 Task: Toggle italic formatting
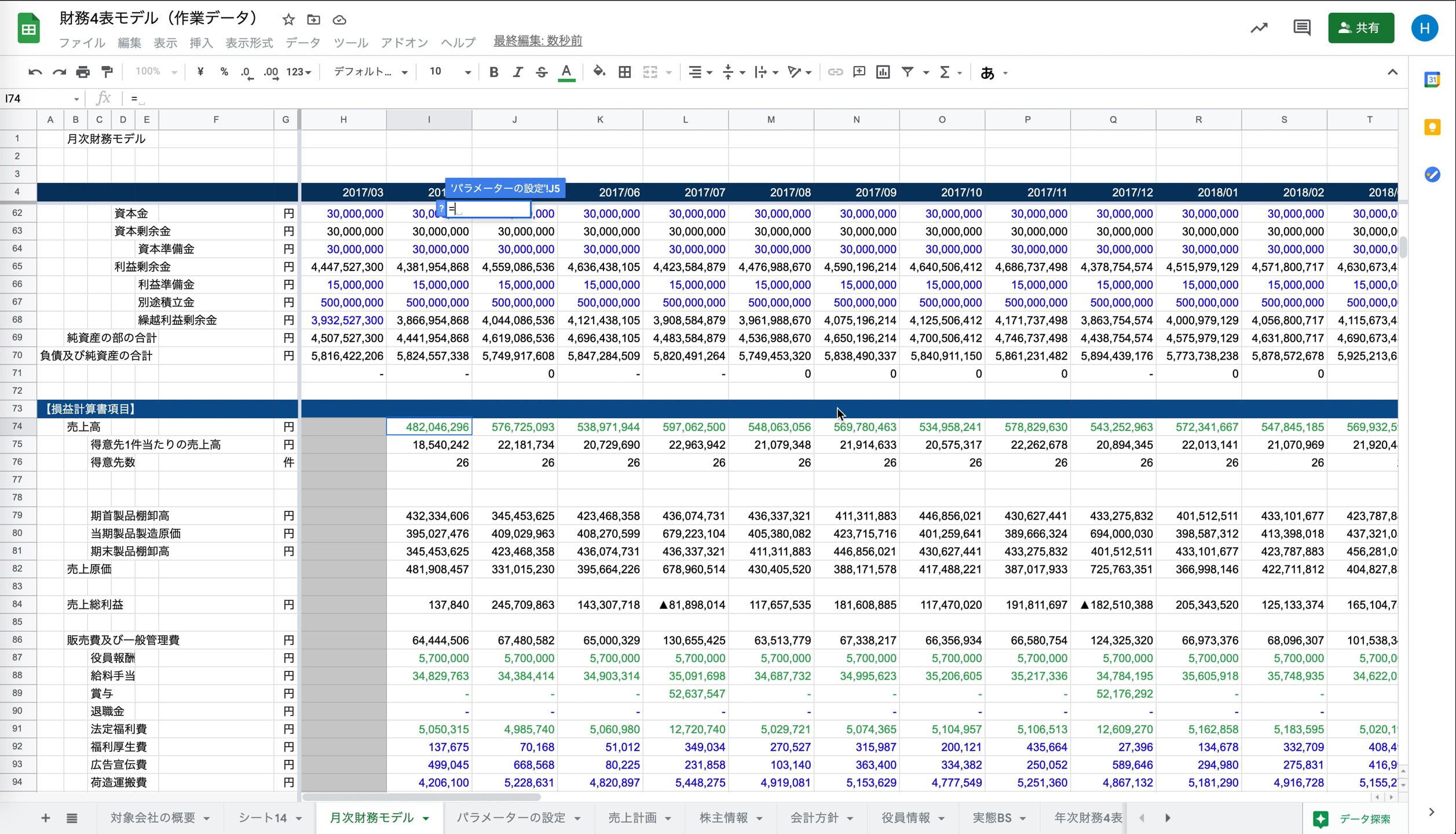(x=517, y=72)
